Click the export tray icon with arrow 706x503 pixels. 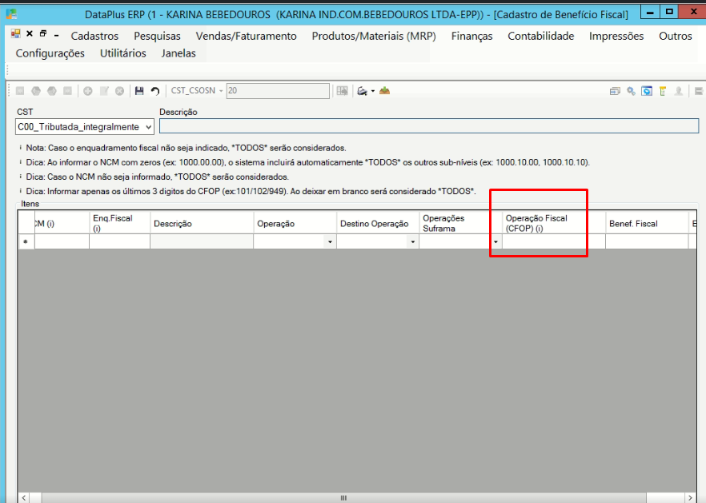click(x=385, y=91)
